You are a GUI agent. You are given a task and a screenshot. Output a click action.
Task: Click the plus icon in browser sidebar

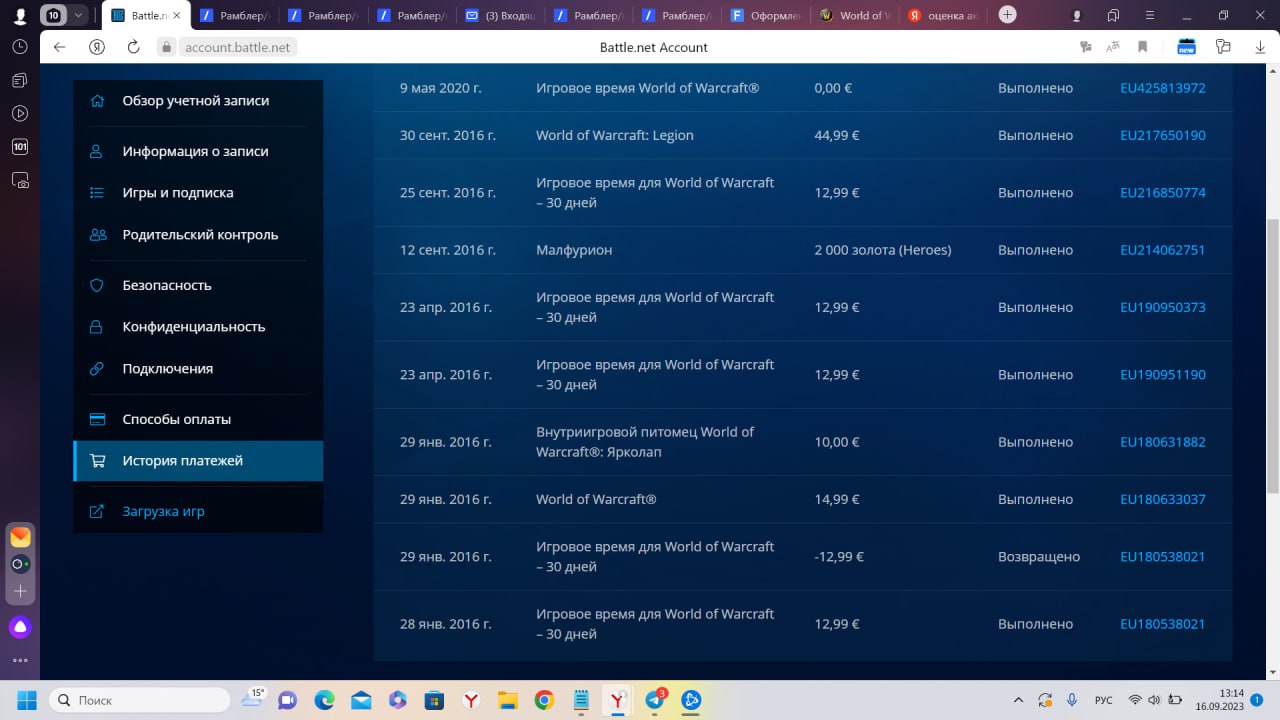pyautogui.click(x=20, y=591)
